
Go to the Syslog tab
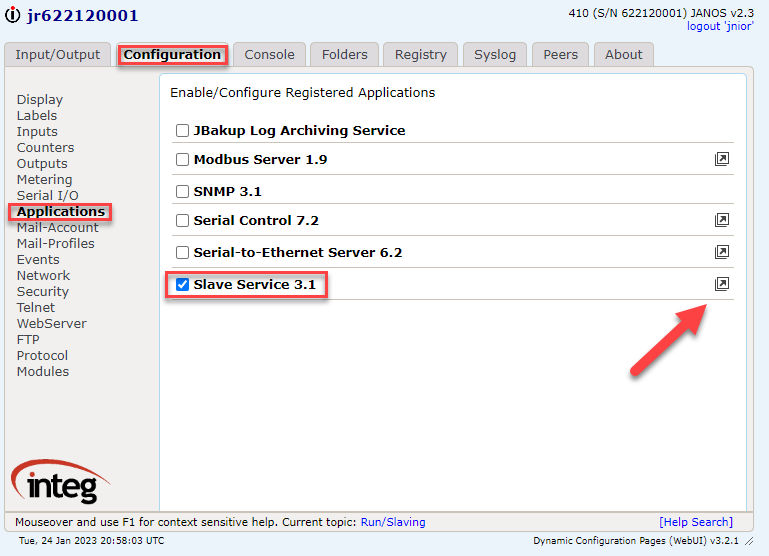click(x=494, y=55)
